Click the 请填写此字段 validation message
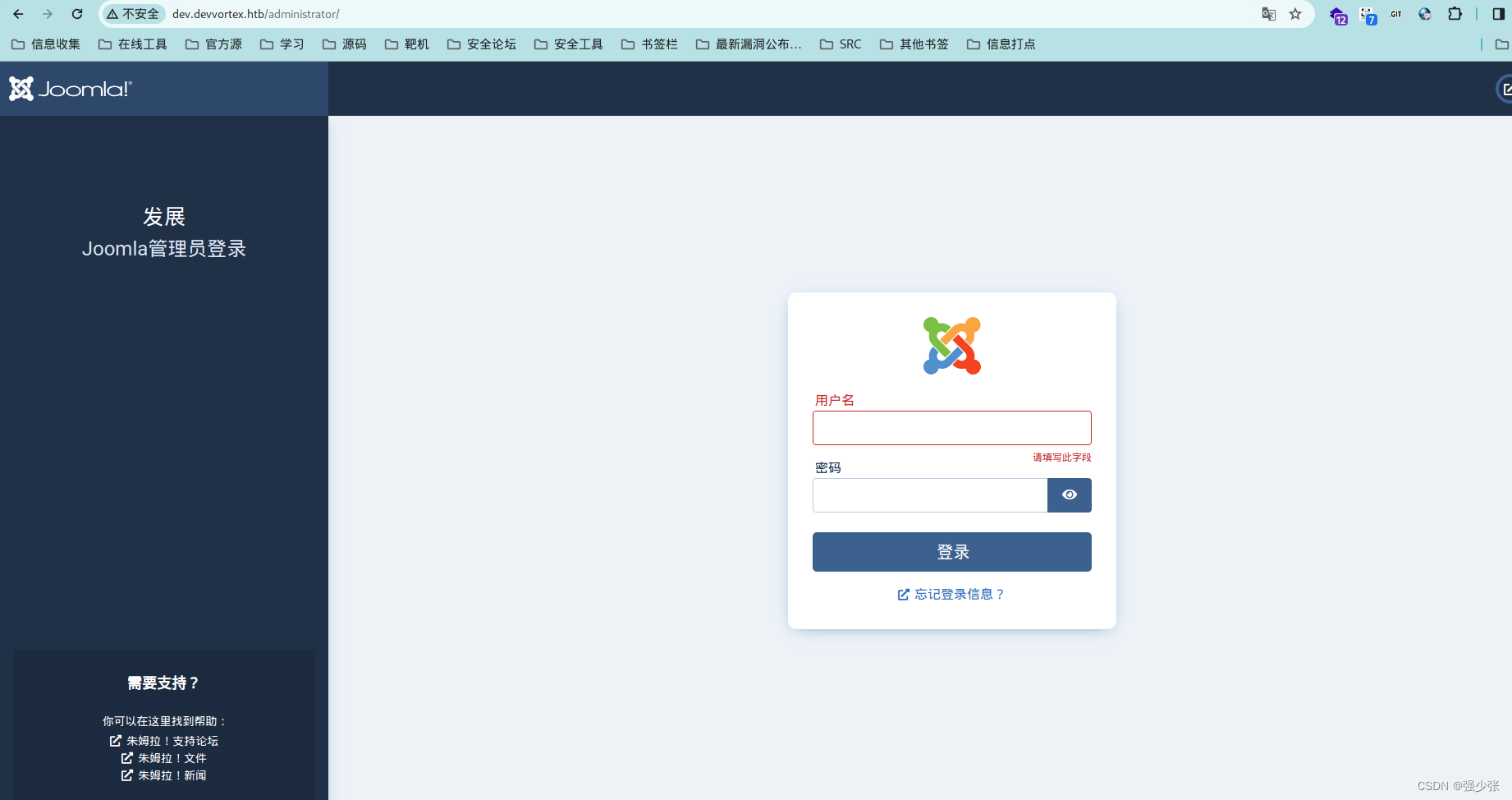 [x=1062, y=457]
